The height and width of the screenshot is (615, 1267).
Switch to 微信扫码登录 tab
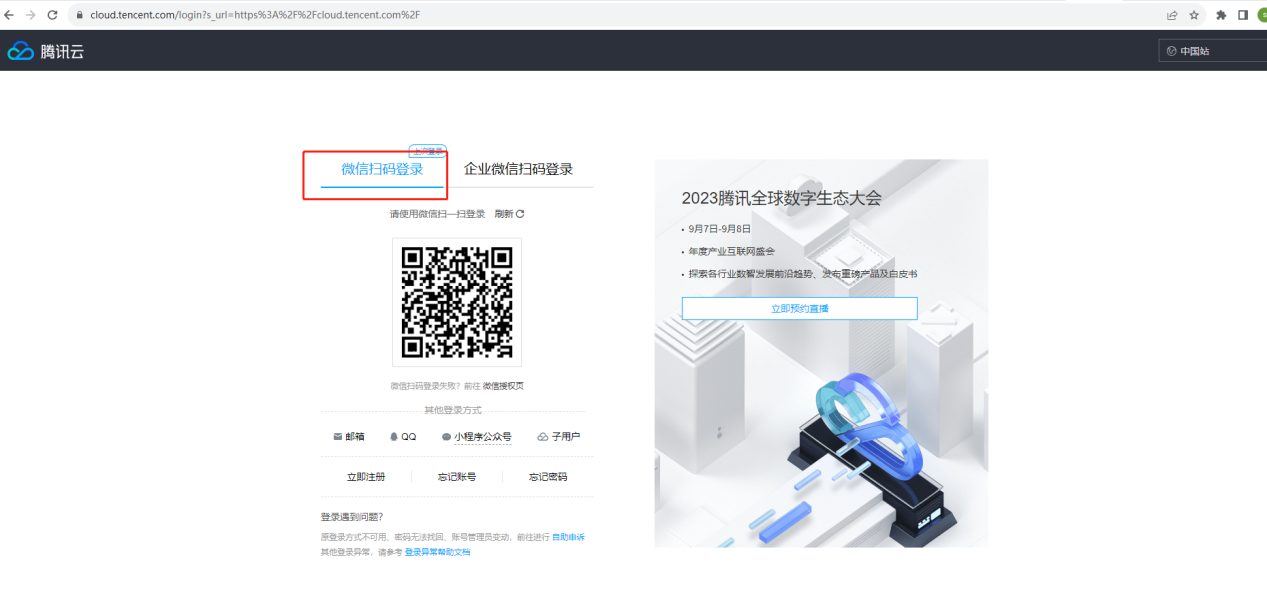click(x=382, y=170)
